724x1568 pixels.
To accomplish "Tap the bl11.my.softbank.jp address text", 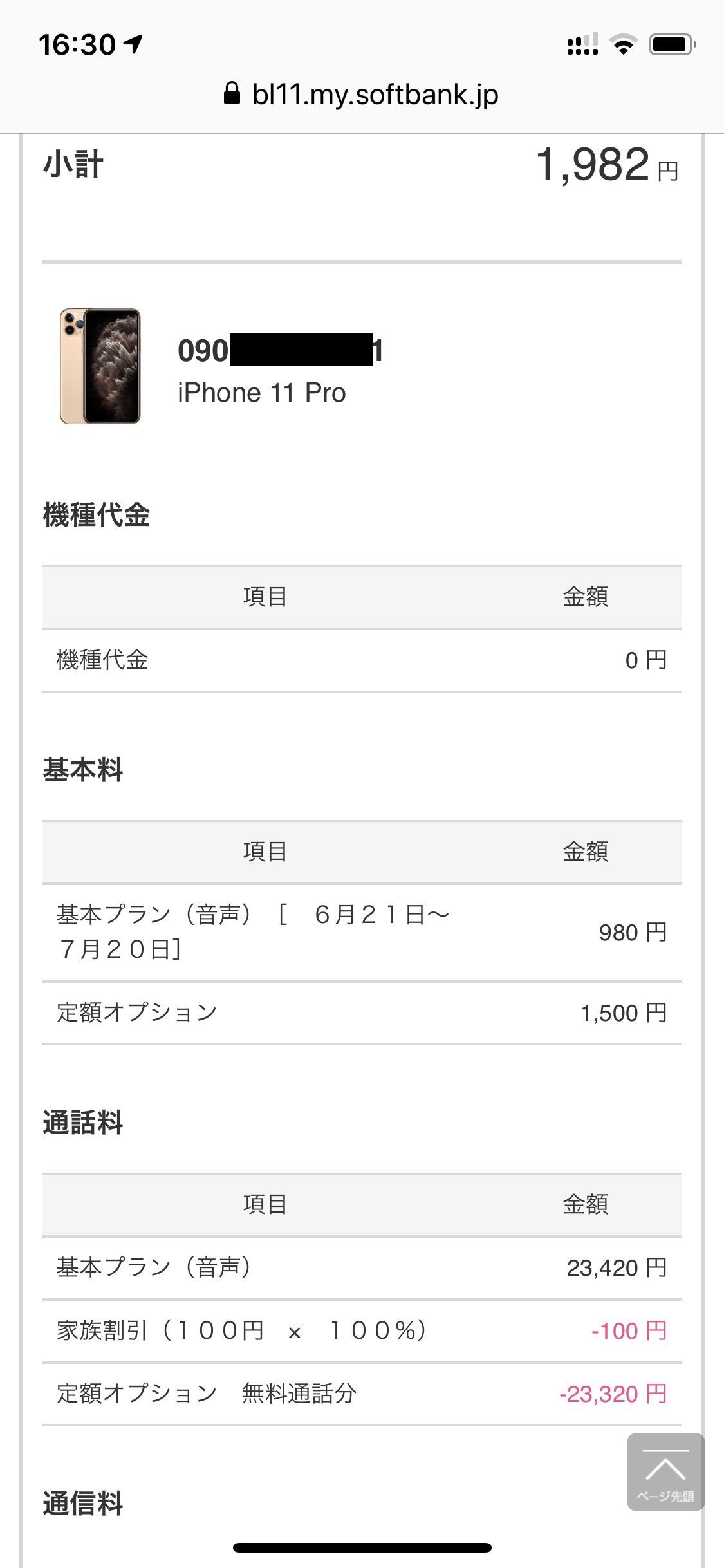I will pyautogui.click(x=375, y=95).
